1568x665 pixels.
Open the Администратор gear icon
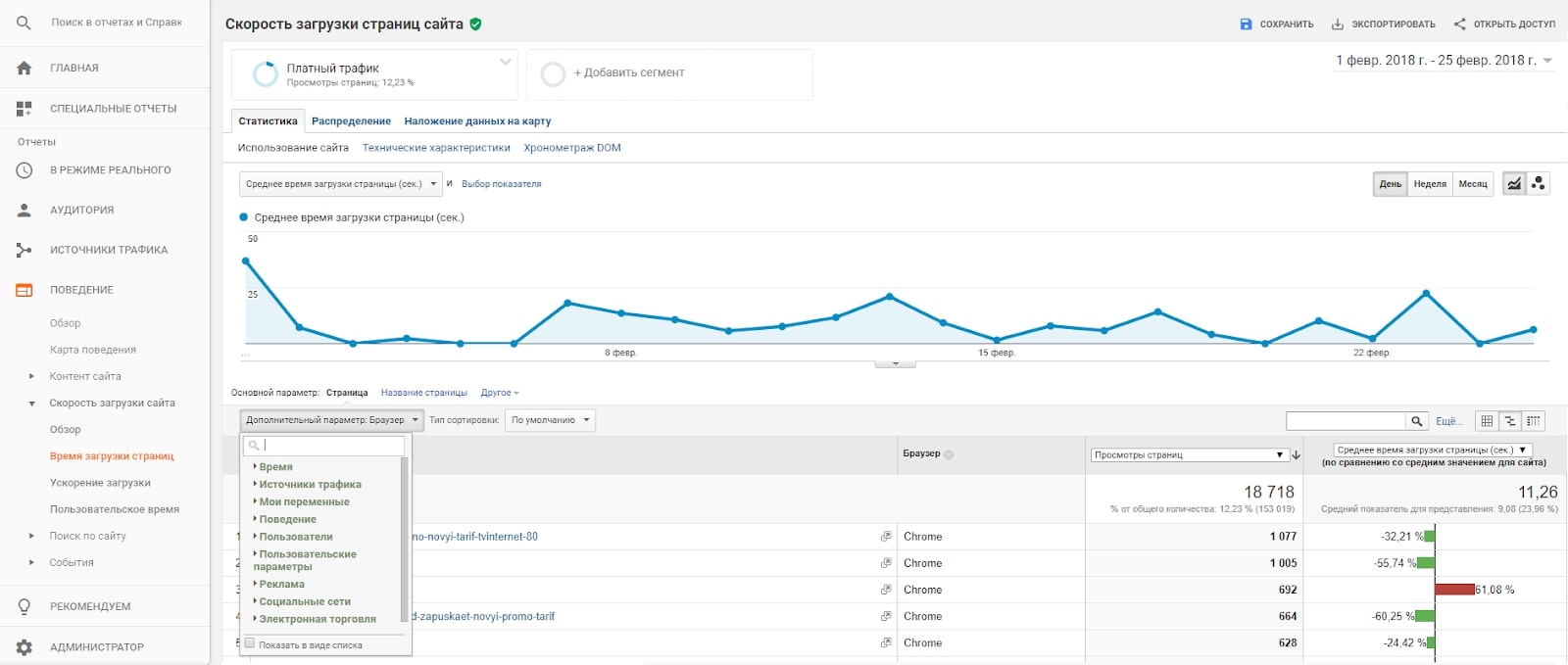(x=24, y=647)
